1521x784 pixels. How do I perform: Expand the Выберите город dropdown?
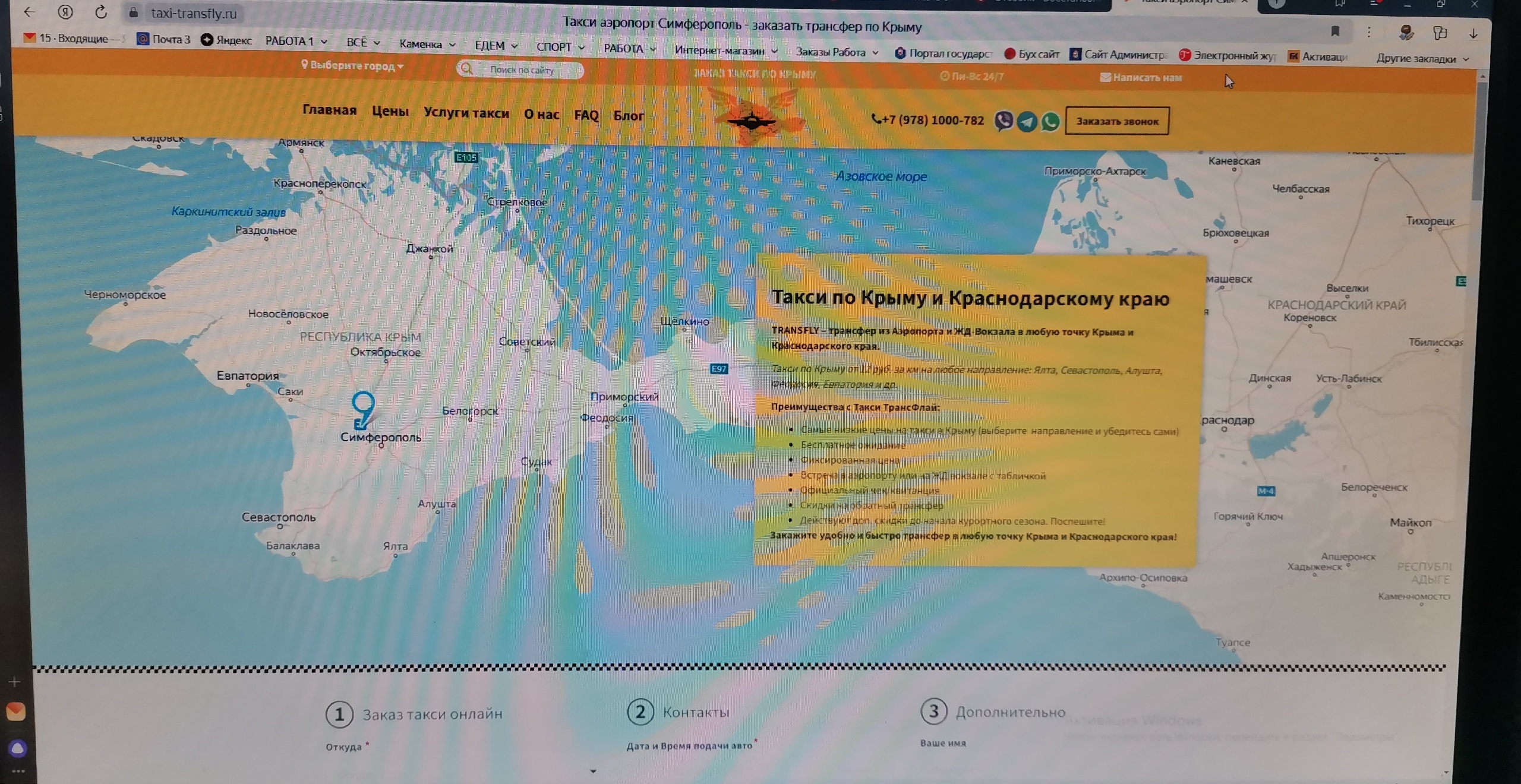point(352,65)
